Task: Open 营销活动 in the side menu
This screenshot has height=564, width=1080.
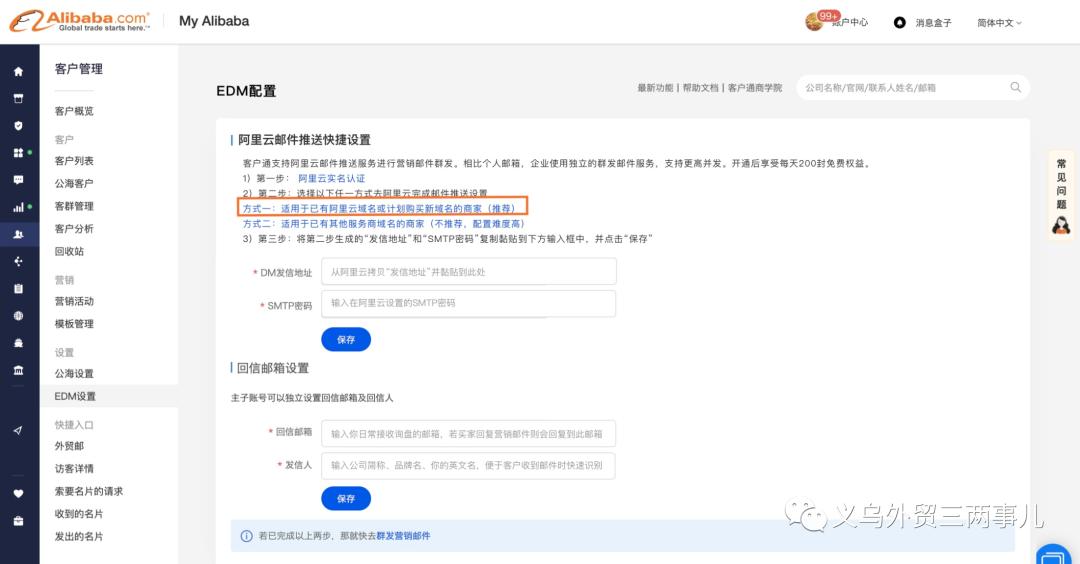Action: click(x=74, y=301)
